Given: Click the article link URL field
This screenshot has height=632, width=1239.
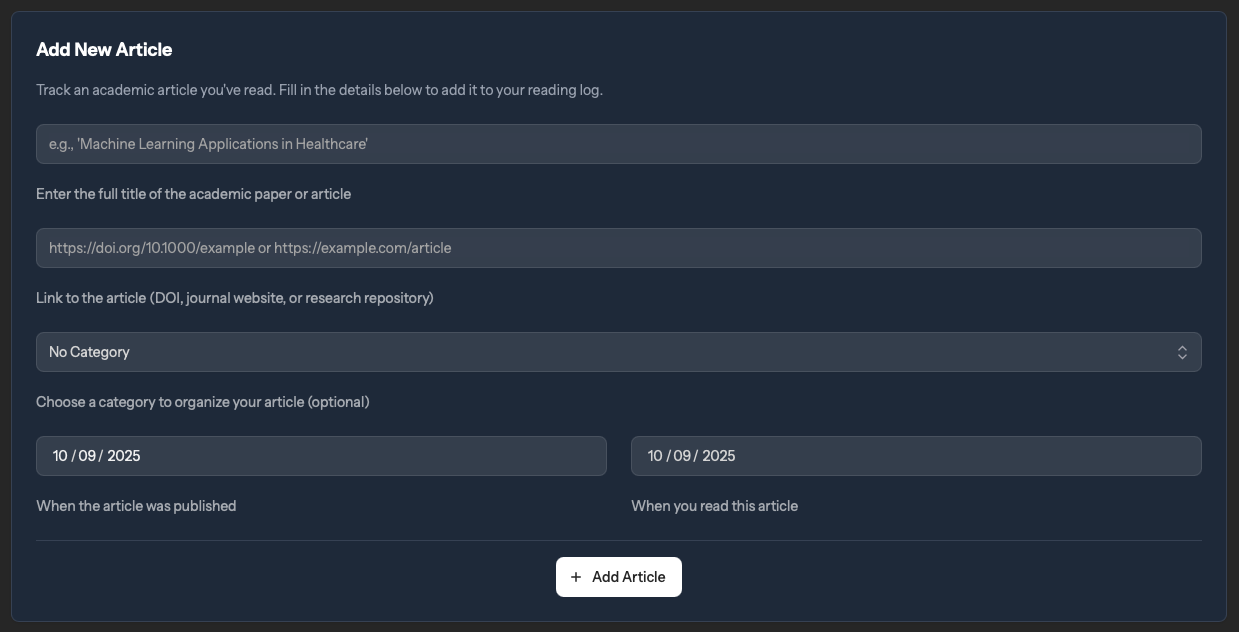Looking at the screenshot, I should (x=618, y=247).
